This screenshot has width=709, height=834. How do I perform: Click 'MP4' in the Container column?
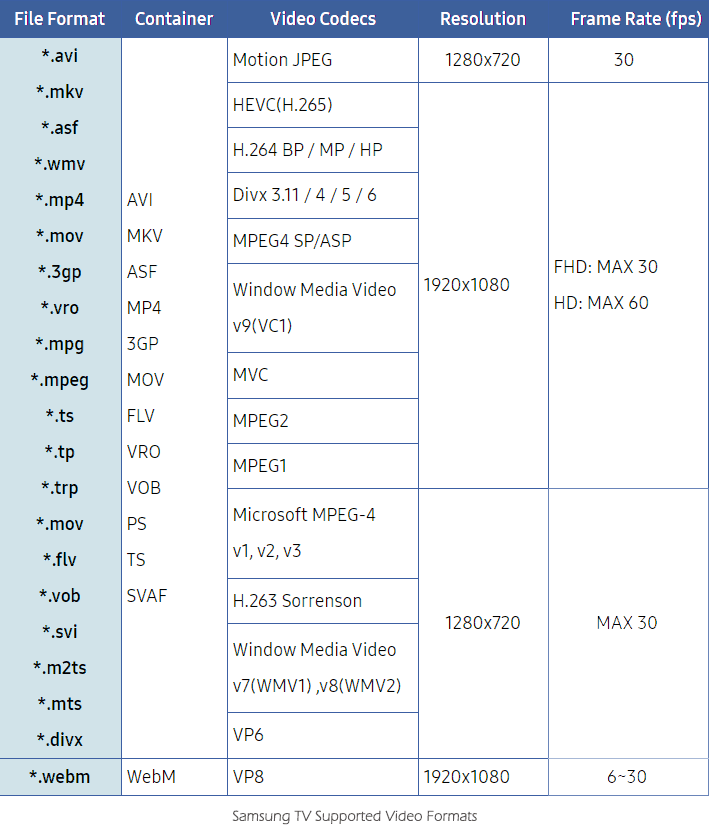click(x=144, y=308)
